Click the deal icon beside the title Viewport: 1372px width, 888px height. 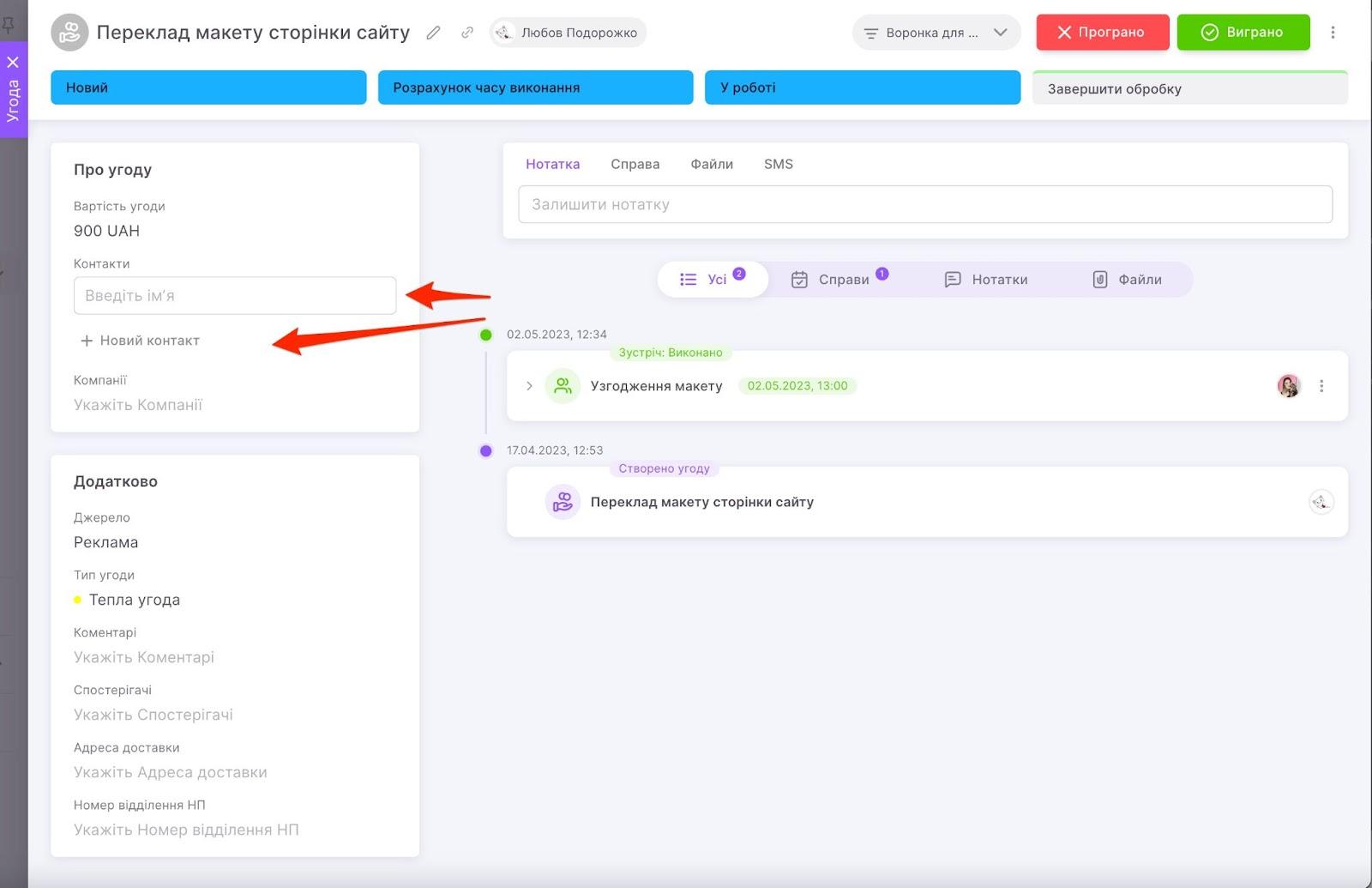point(69,33)
